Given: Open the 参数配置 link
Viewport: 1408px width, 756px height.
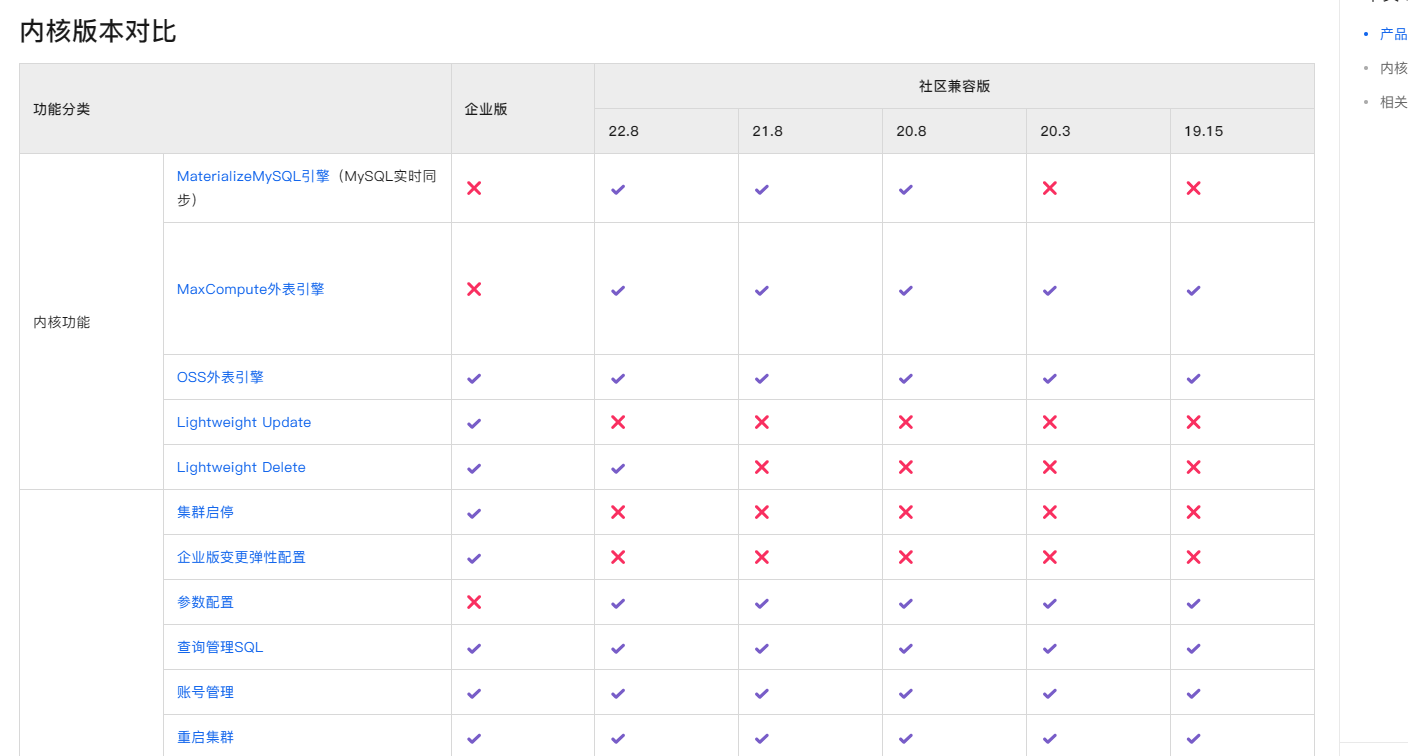Looking at the screenshot, I should [205, 602].
